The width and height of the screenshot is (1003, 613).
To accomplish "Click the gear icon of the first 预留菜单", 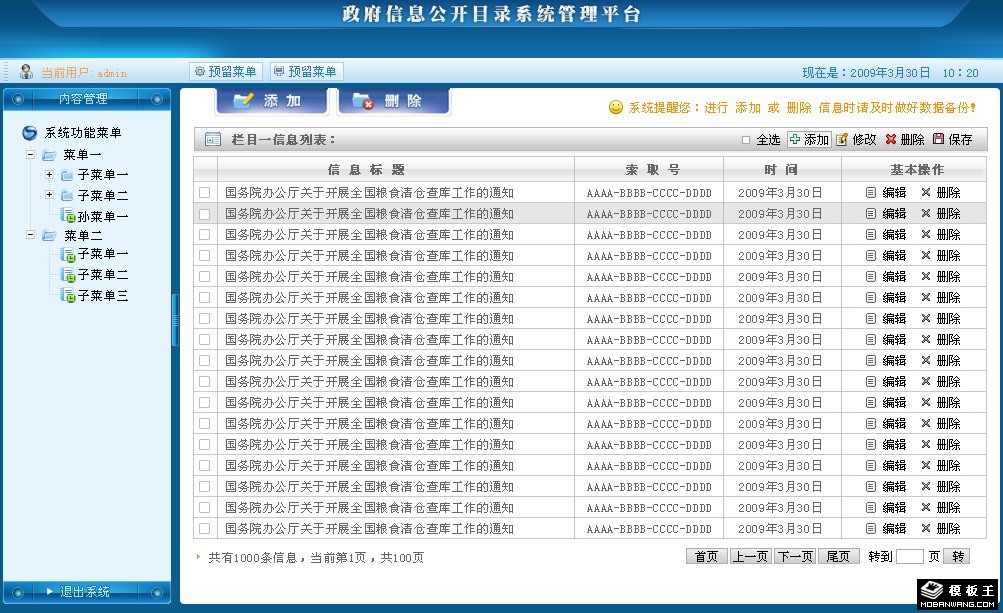I will pyautogui.click(x=200, y=72).
